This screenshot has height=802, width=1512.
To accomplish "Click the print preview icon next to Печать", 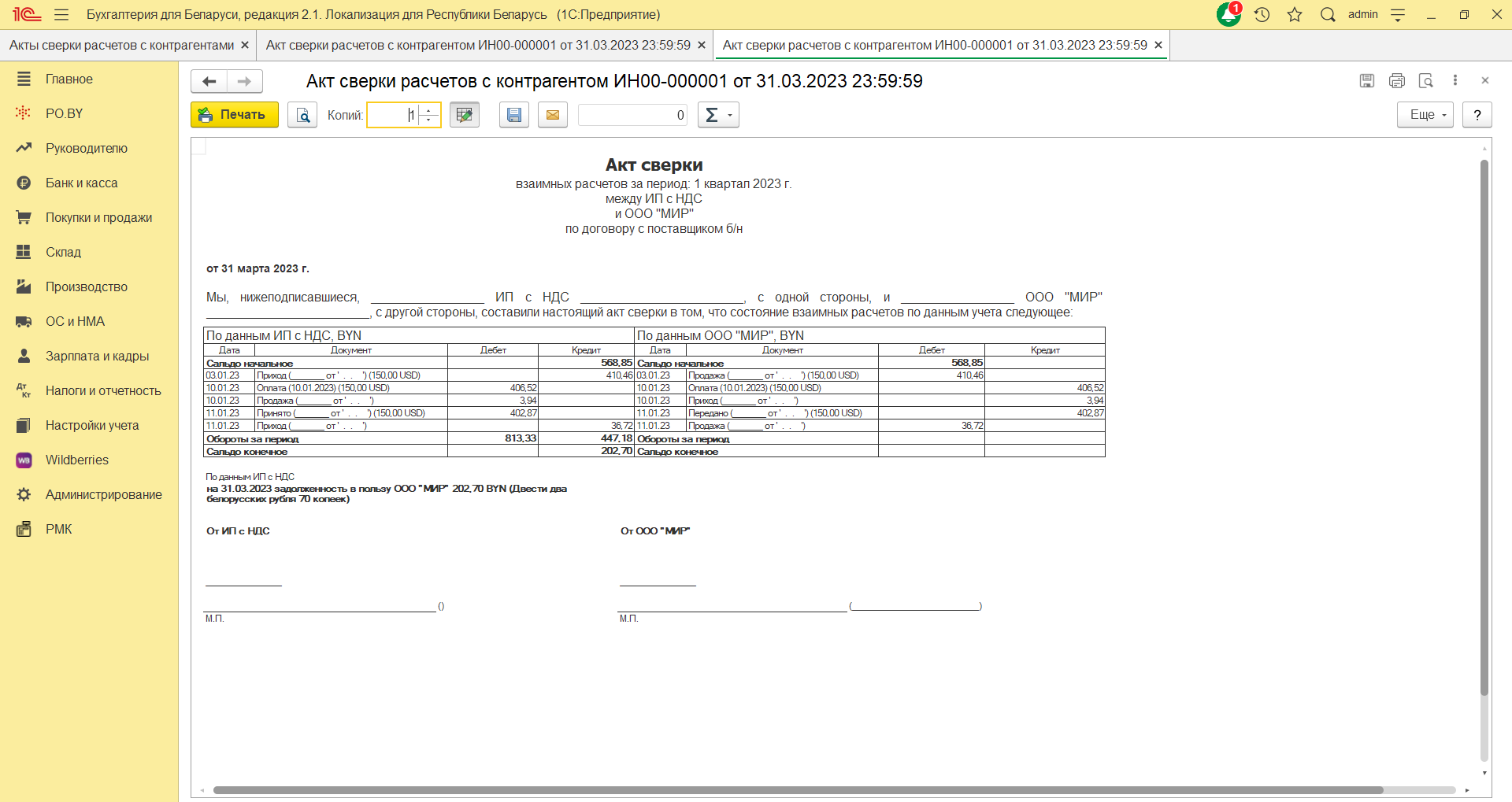I will [x=302, y=115].
